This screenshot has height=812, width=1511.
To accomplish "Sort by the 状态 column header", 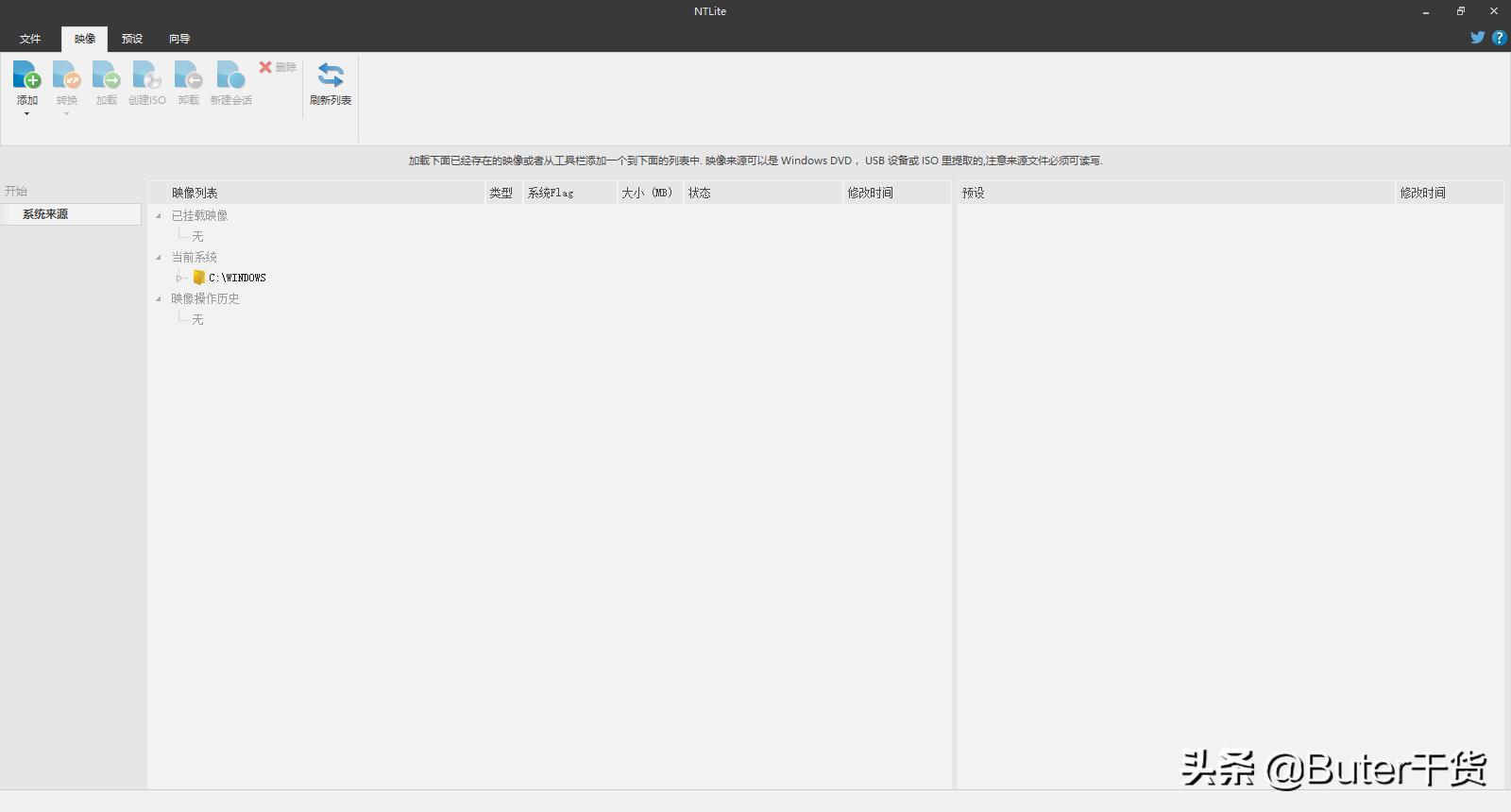I will tap(763, 193).
